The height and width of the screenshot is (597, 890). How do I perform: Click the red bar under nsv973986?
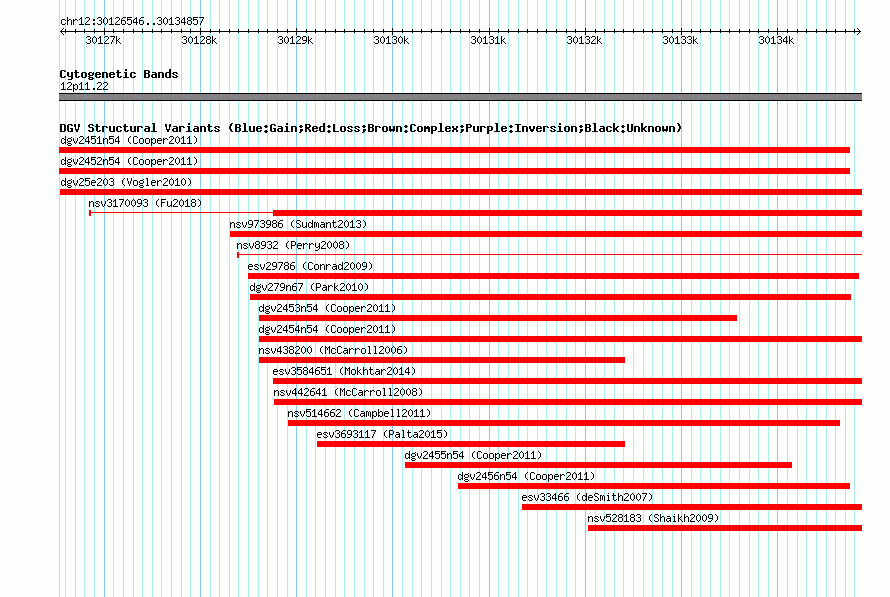546,234
